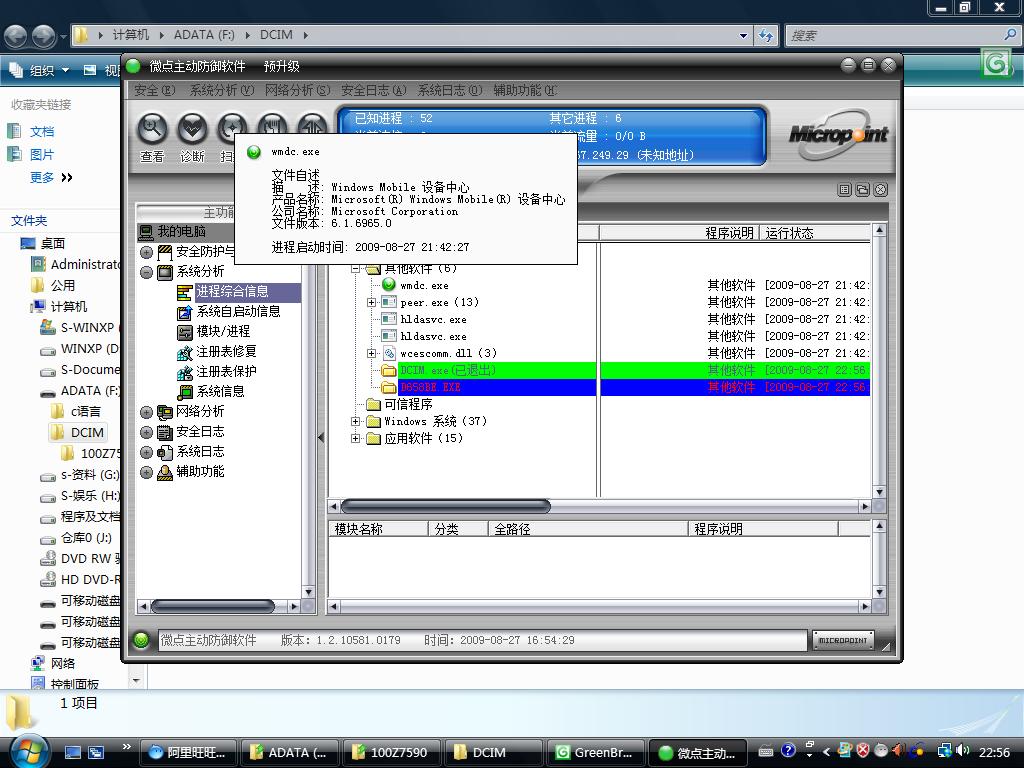
Task: Click the 运行状态 column header
Action: pos(815,233)
